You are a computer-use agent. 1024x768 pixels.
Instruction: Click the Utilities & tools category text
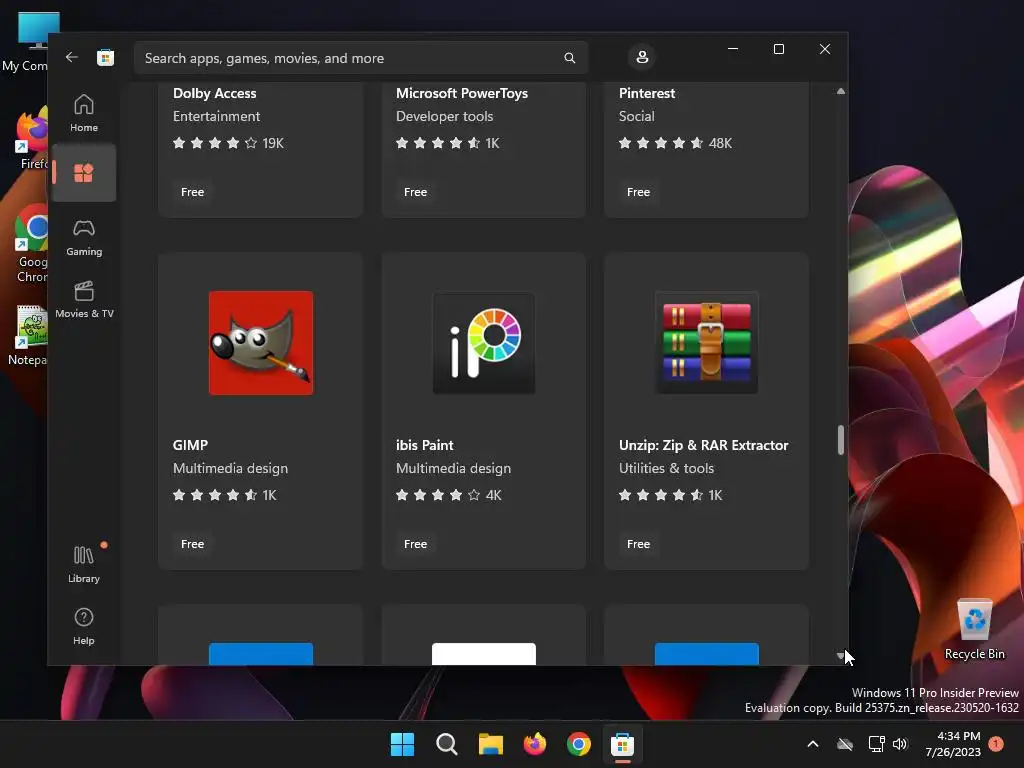pos(666,468)
